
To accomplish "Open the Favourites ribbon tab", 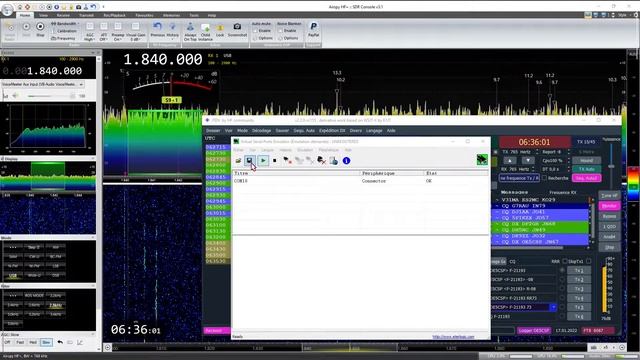I will point(144,15).
